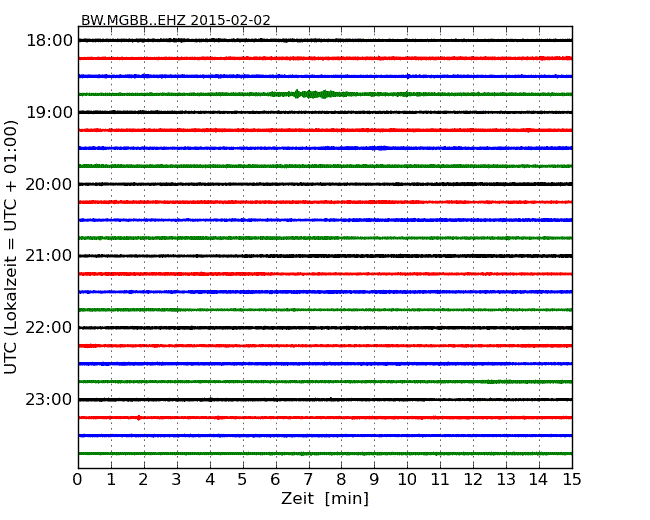650x520 pixels.
Task: Click the 12 tick on the minute axis
Action: pos(473,480)
